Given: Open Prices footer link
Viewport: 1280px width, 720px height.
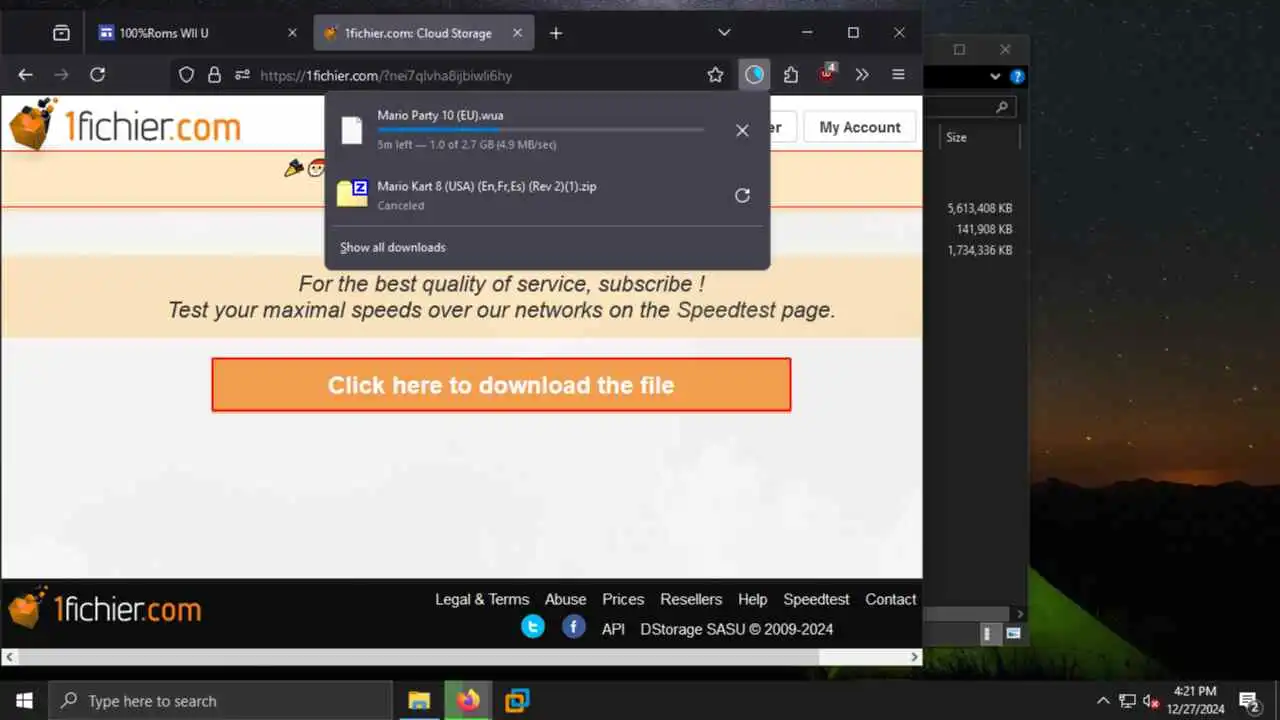Looking at the screenshot, I should pyautogui.click(x=623, y=599).
